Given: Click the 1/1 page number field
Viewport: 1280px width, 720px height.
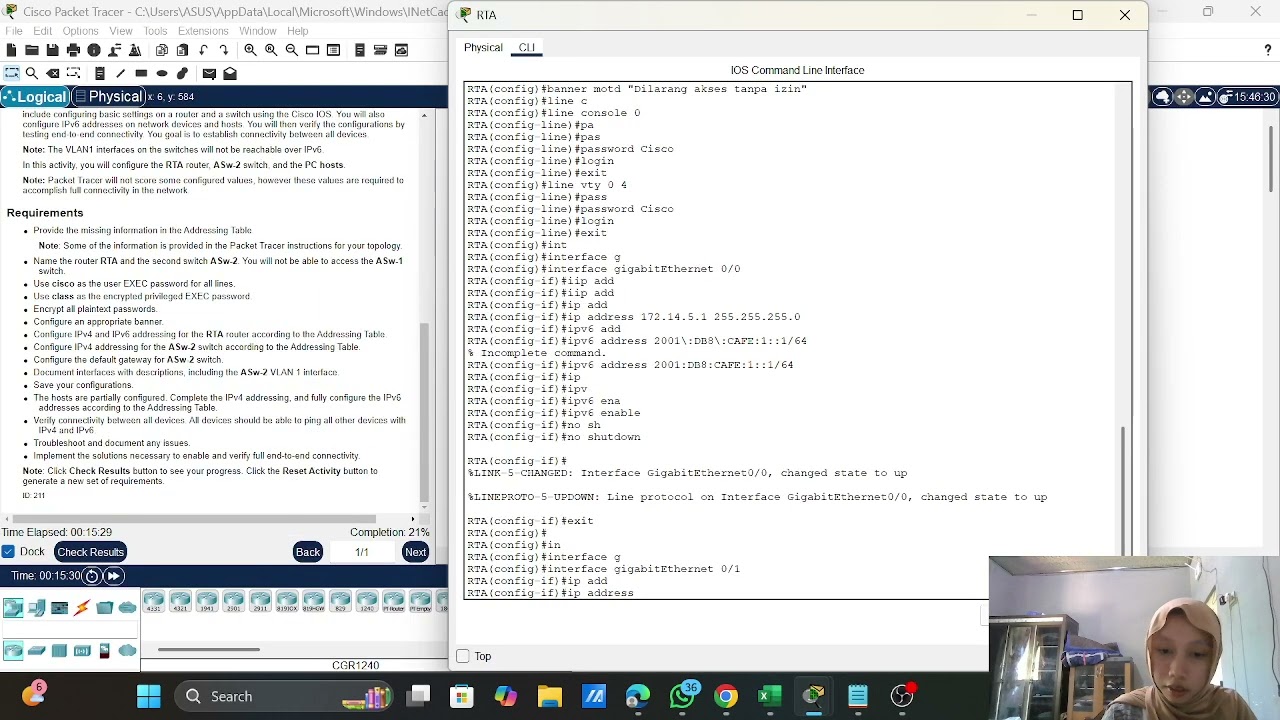Looking at the screenshot, I should tap(362, 552).
